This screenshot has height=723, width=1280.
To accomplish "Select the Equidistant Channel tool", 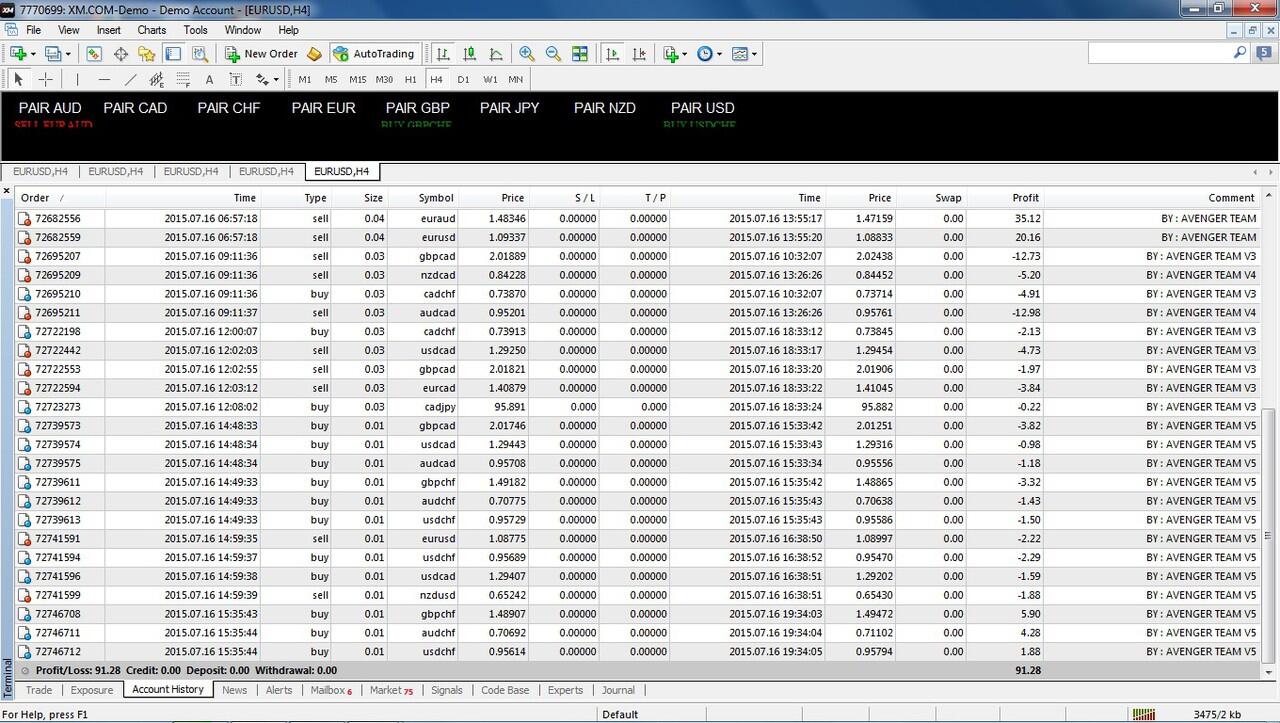I will coord(156,79).
